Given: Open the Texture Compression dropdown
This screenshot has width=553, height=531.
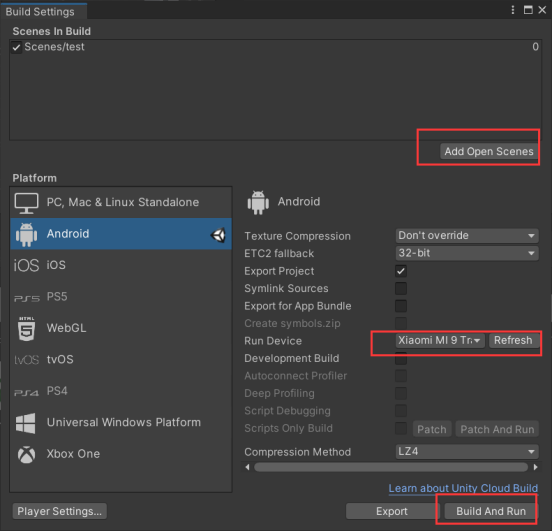Looking at the screenshot, I should coord(467,236).
